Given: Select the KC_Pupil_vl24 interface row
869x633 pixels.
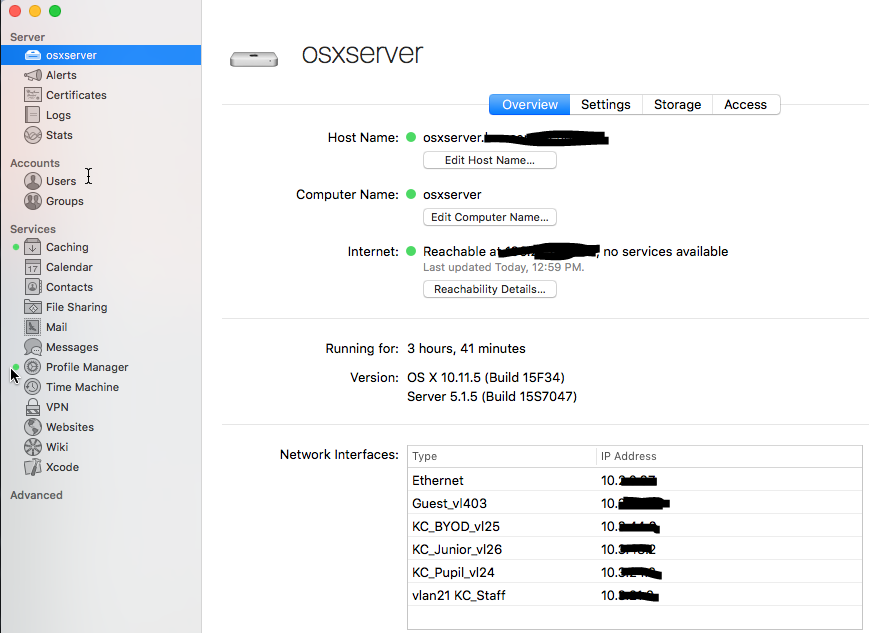Looking at the screenshot, I should (x=635, y=572).
